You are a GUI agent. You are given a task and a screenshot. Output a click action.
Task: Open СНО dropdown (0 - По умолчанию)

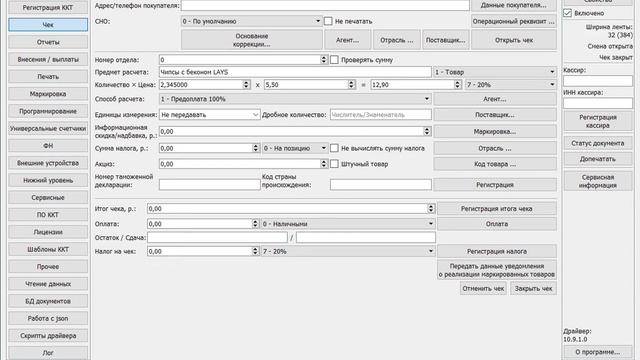[x=251, y=21]
